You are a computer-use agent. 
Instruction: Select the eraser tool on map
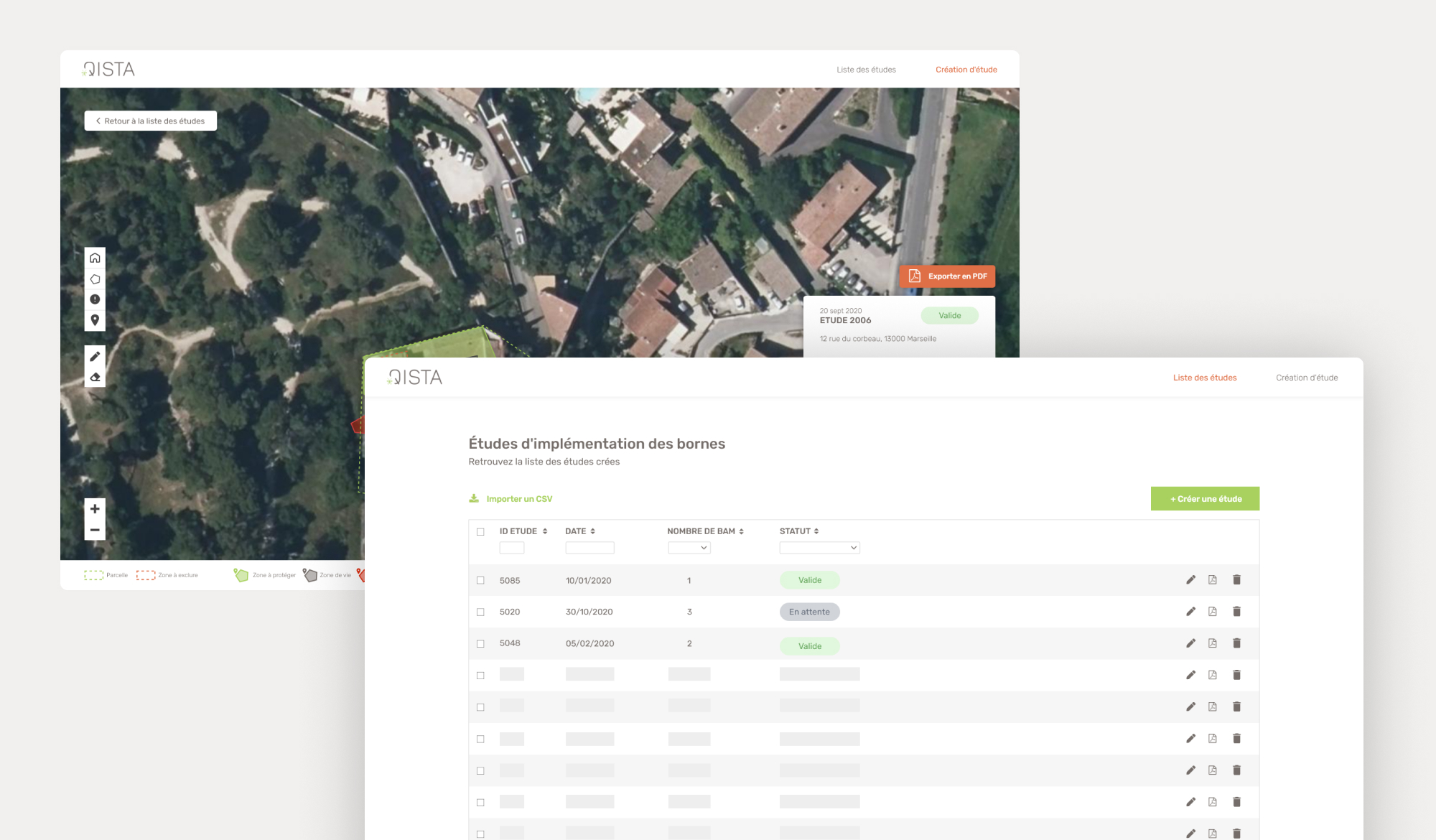click(x=95, y=377)
